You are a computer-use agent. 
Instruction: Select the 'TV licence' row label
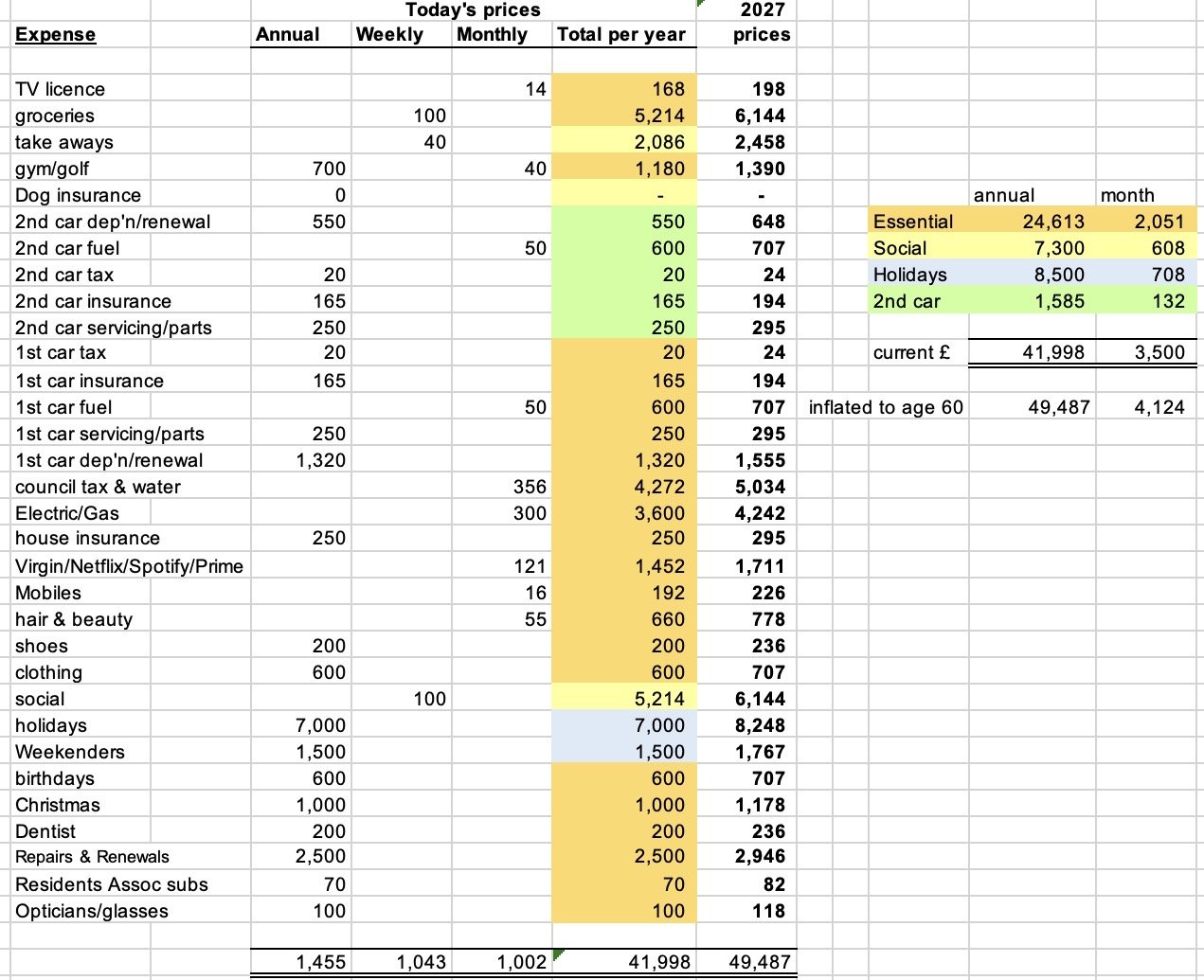pos(60,89)
